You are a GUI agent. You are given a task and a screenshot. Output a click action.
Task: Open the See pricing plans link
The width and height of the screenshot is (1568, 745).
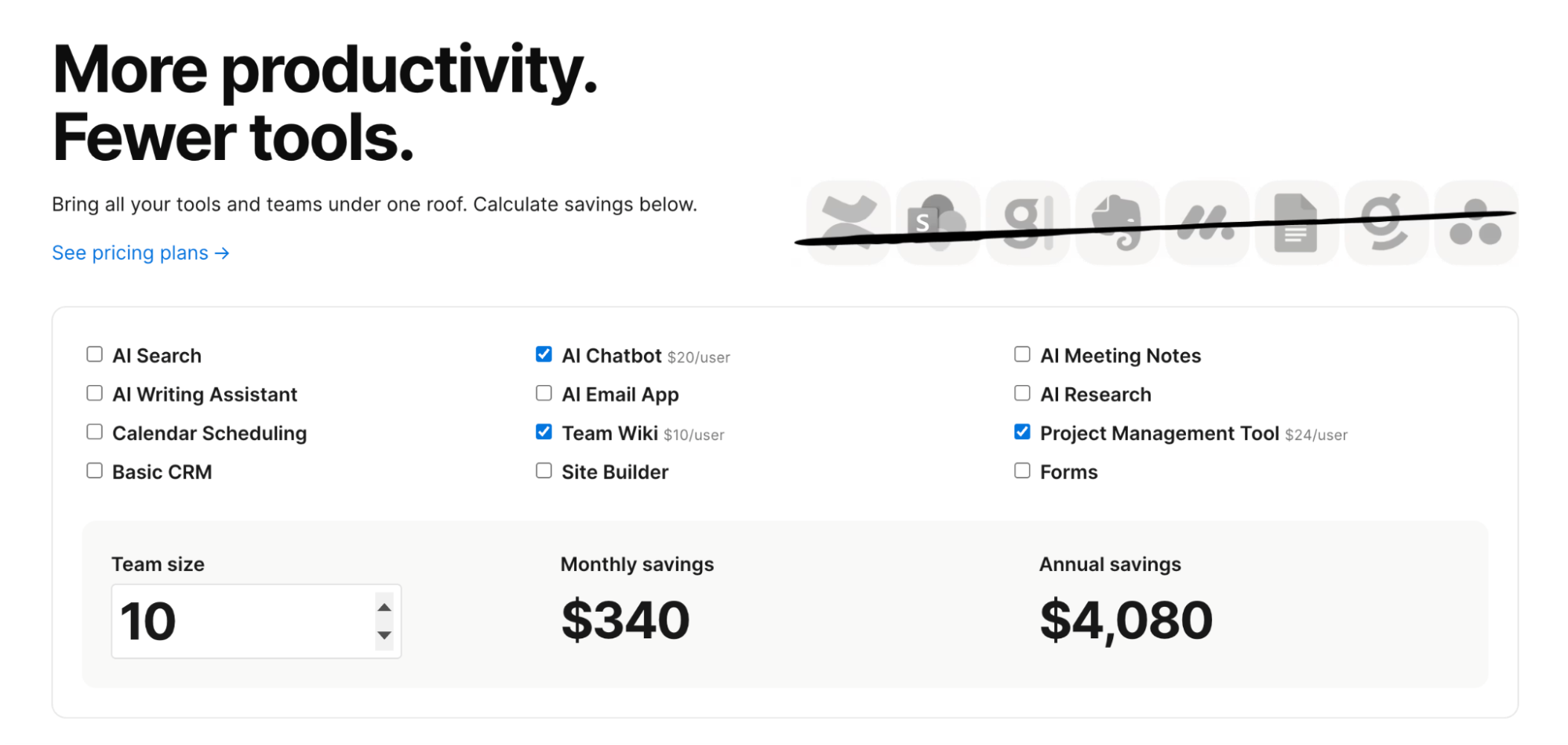coord(140,253)
